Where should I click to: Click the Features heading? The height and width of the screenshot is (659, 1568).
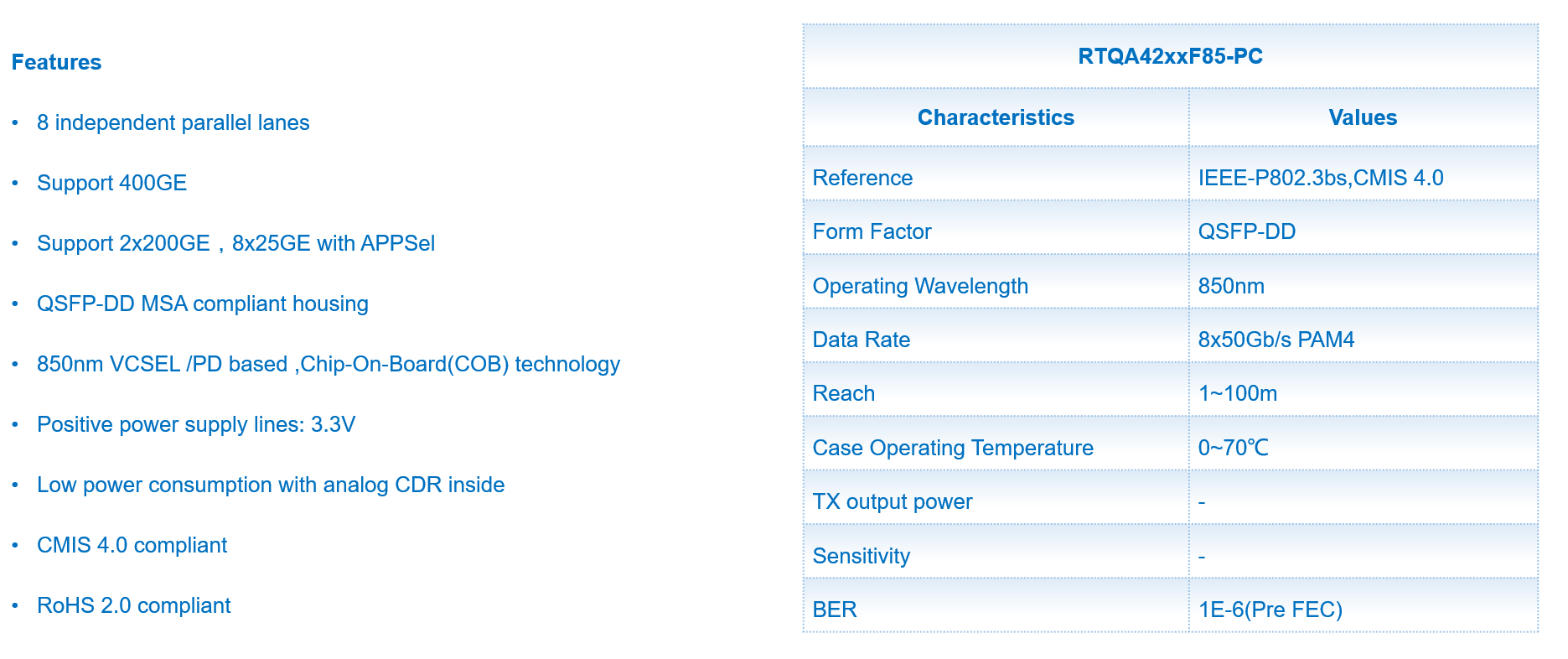(56, 62)
